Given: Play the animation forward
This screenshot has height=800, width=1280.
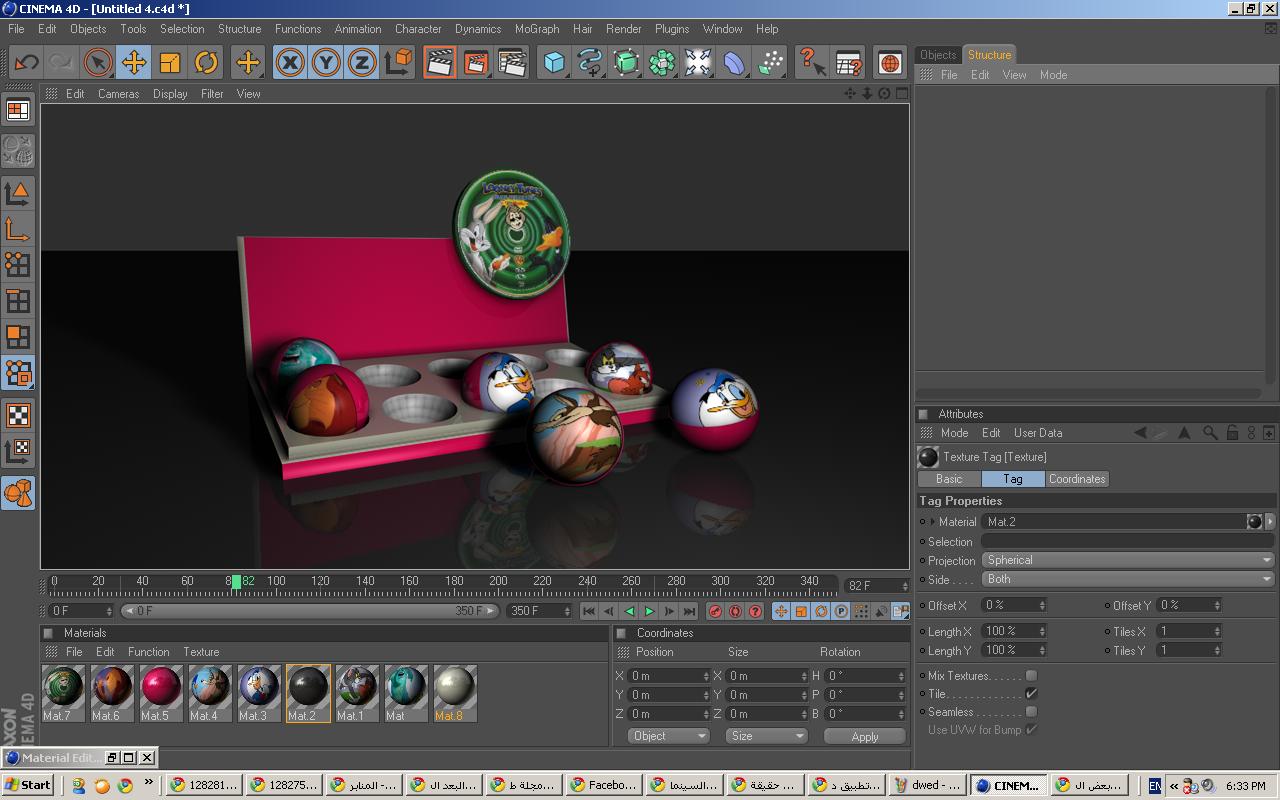Looking at the screenshot, I should pyautogui.click(x=649, y=611).
